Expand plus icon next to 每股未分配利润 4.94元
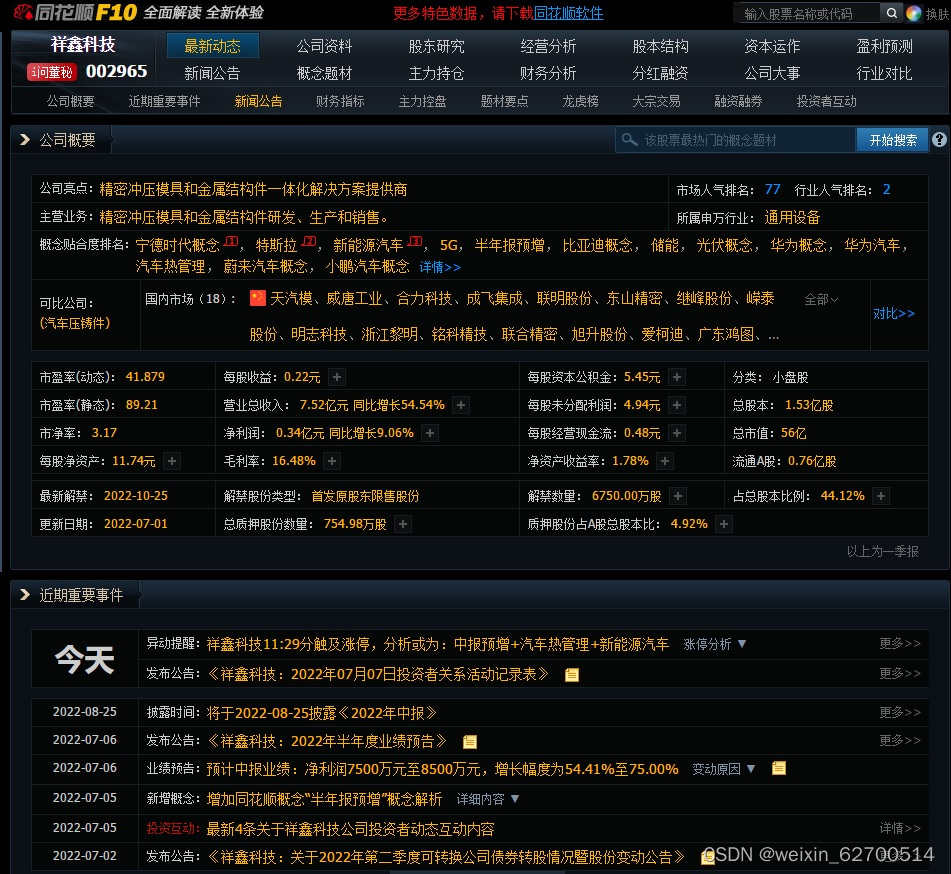This screenshot has height=874, width=951. (677, 405)
